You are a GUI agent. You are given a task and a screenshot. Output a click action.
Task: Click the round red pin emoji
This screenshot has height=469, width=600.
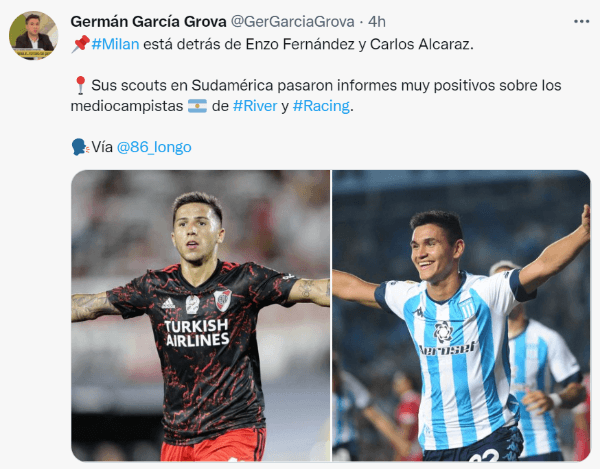coord(80,85)
